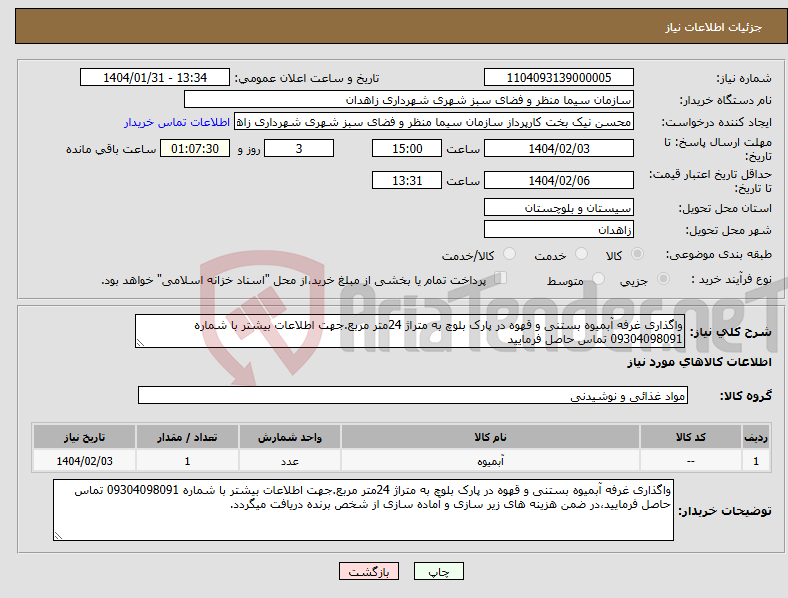Image resolution: width=788 pixels, height=598 pixels.
Task: Click the delivery city field زاهدان
Action: [x=559, y=230]
